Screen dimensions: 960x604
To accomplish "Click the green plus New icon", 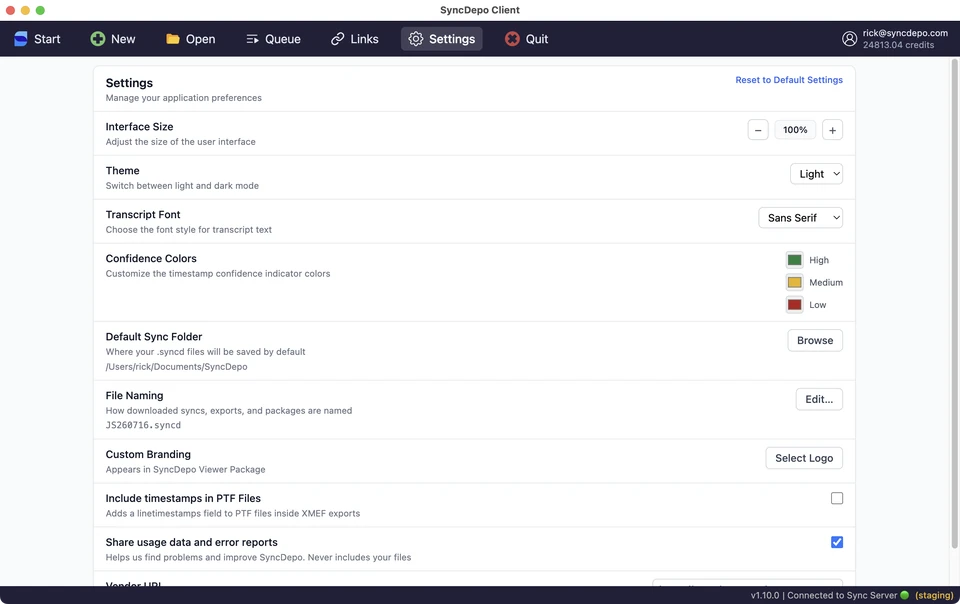I will click(97, 39).
